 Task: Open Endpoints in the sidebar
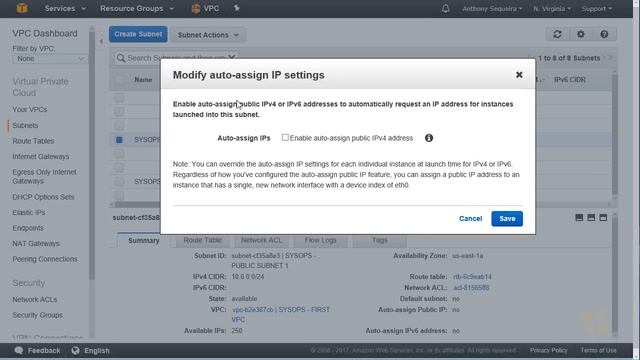click(28, 228)
